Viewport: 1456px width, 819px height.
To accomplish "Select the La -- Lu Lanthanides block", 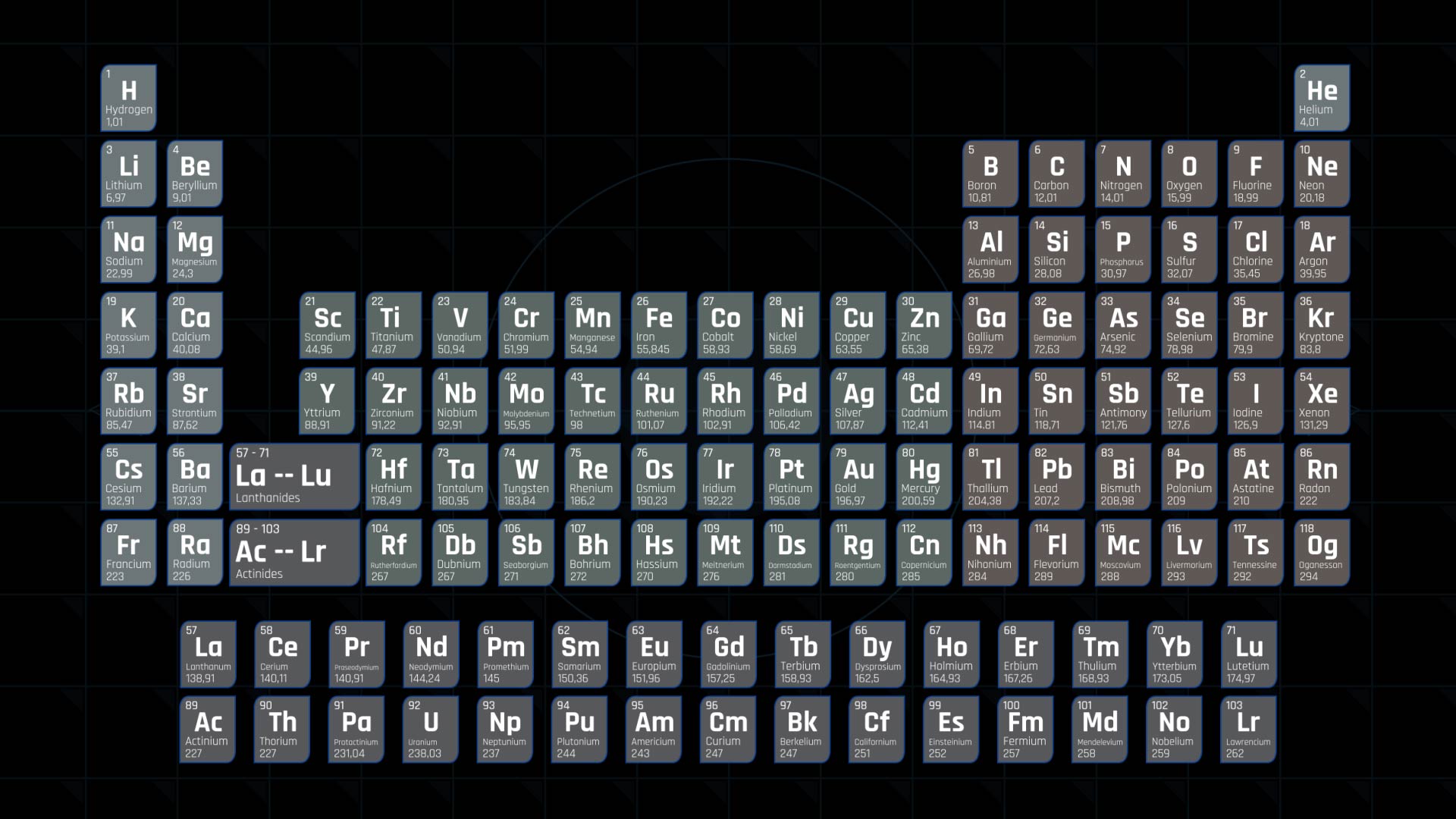I will [295, 477].
